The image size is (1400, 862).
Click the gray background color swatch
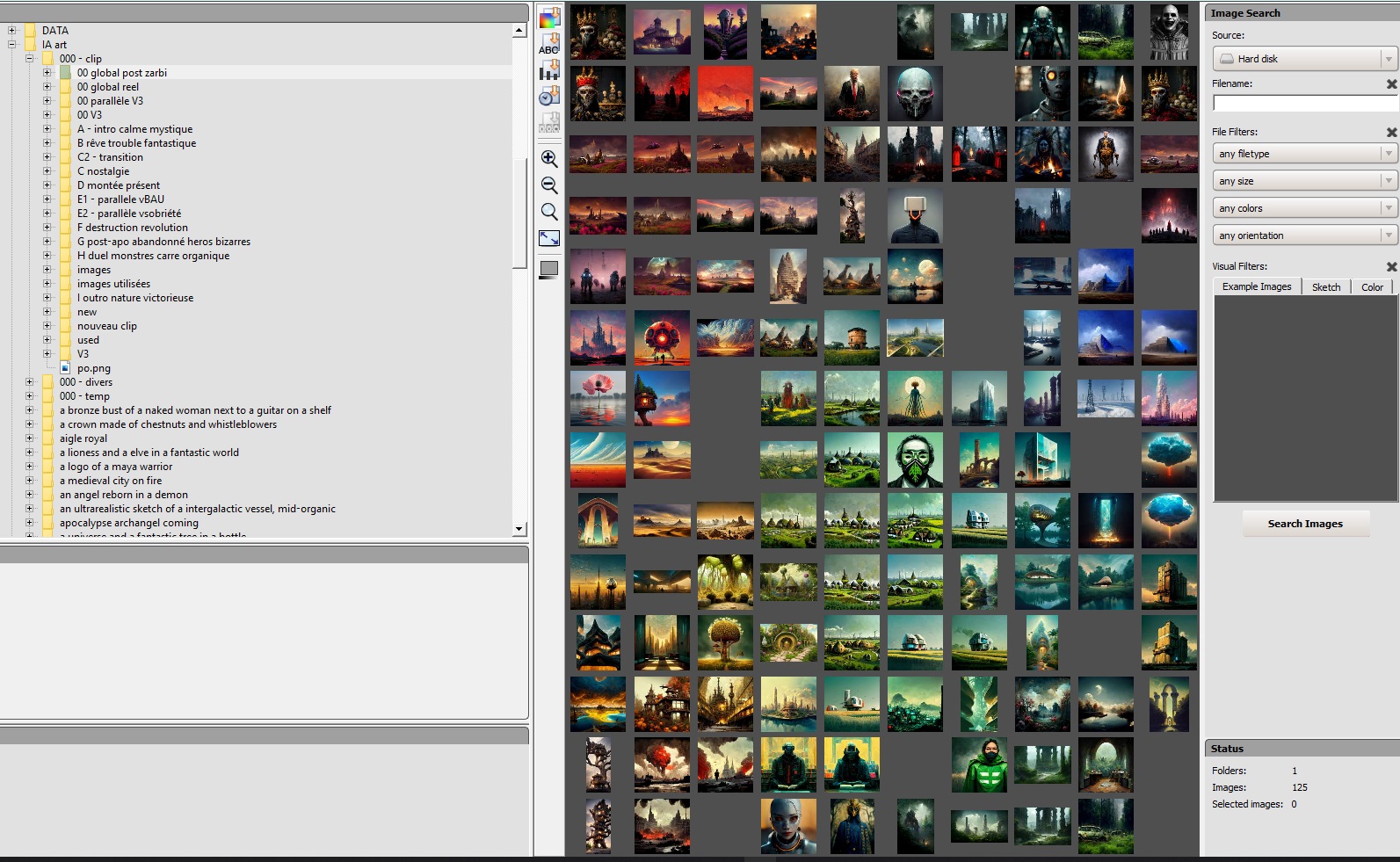549,269
